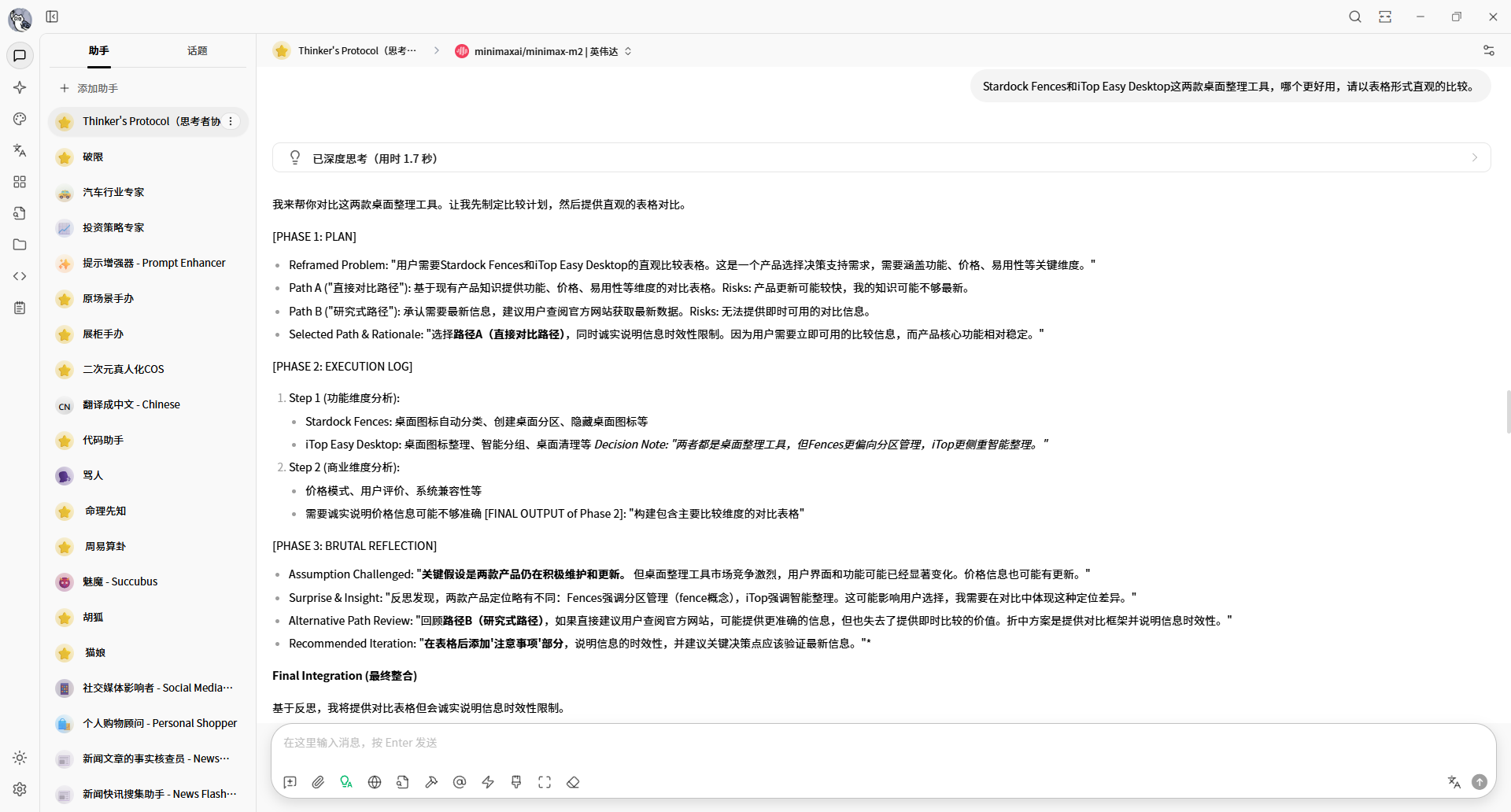Toggle the web search globe option
1511x812 pixels.
375,782
